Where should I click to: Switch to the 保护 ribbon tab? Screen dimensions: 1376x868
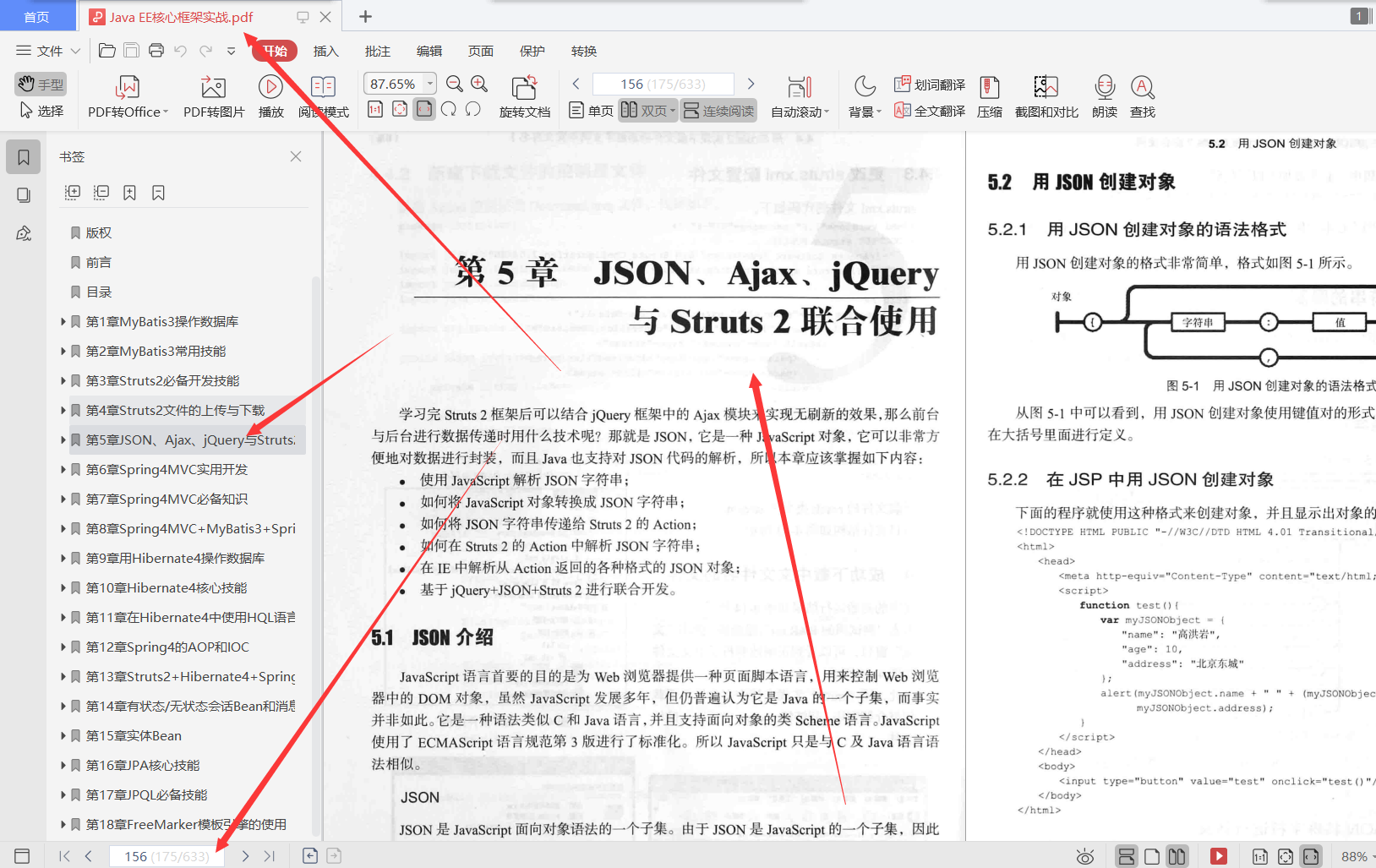[x=532, y=51]
